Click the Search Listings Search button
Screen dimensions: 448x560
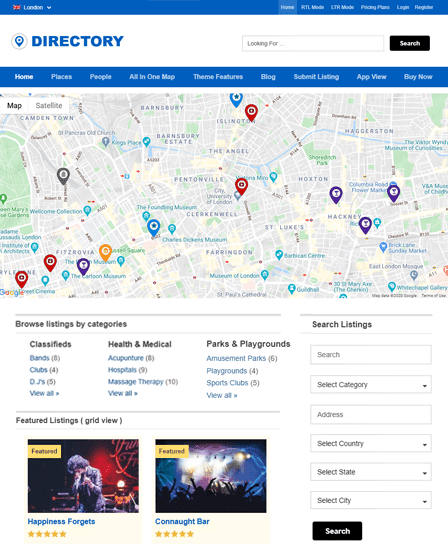click(x=337, y=531)
